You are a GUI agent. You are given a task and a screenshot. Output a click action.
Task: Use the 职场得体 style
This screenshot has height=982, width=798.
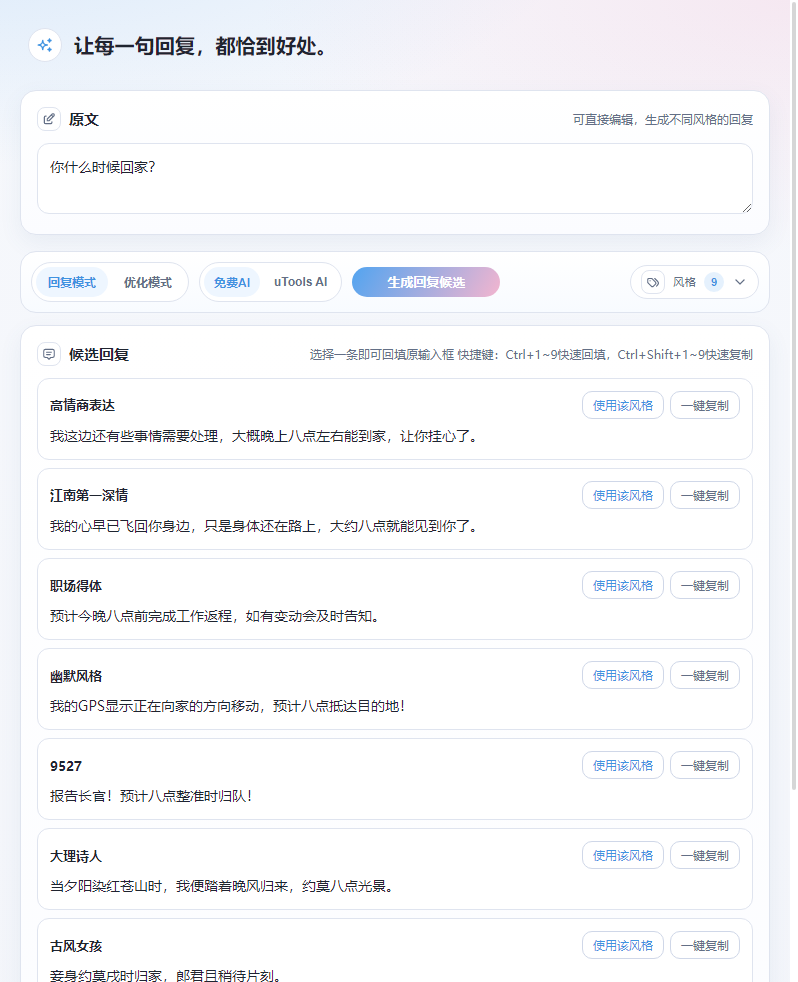pos(622,585)
